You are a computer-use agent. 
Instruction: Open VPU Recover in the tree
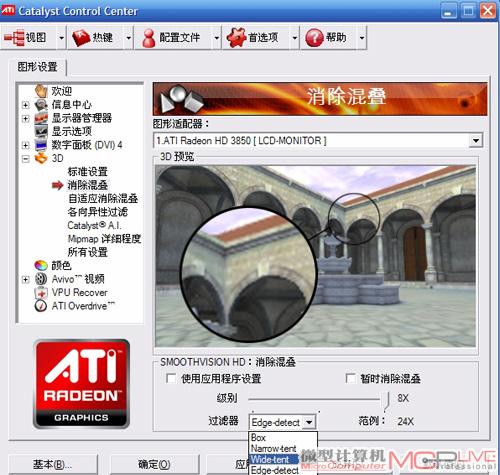coord(79,292)
